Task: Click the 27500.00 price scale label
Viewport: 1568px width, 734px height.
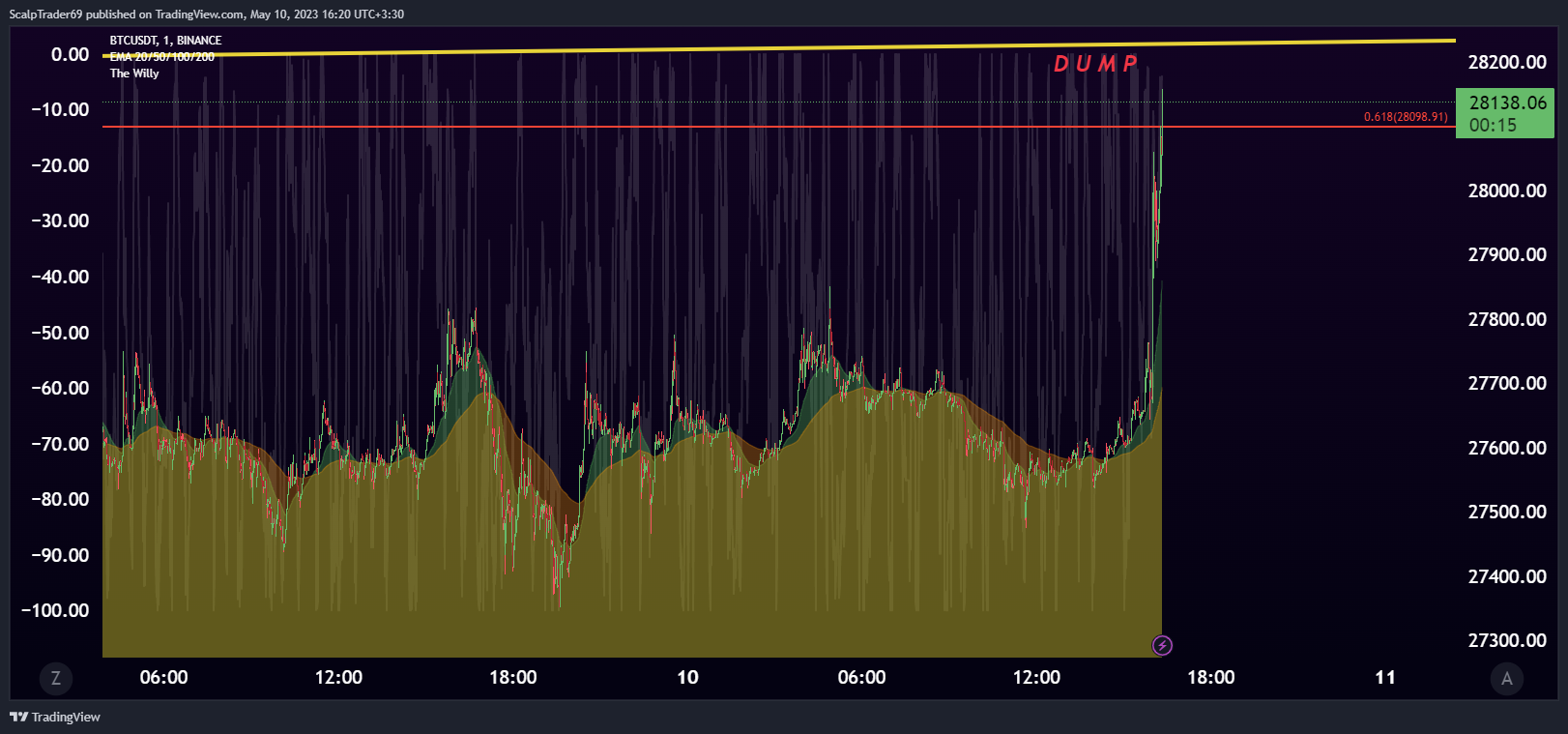Action: (1507, 512)
